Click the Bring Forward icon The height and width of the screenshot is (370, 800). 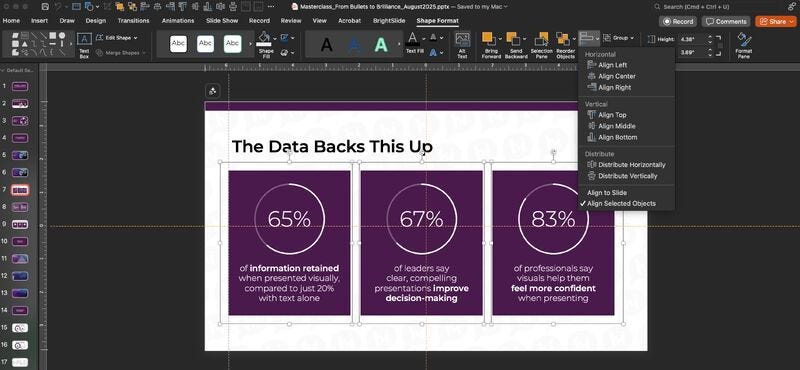(489, 39)
